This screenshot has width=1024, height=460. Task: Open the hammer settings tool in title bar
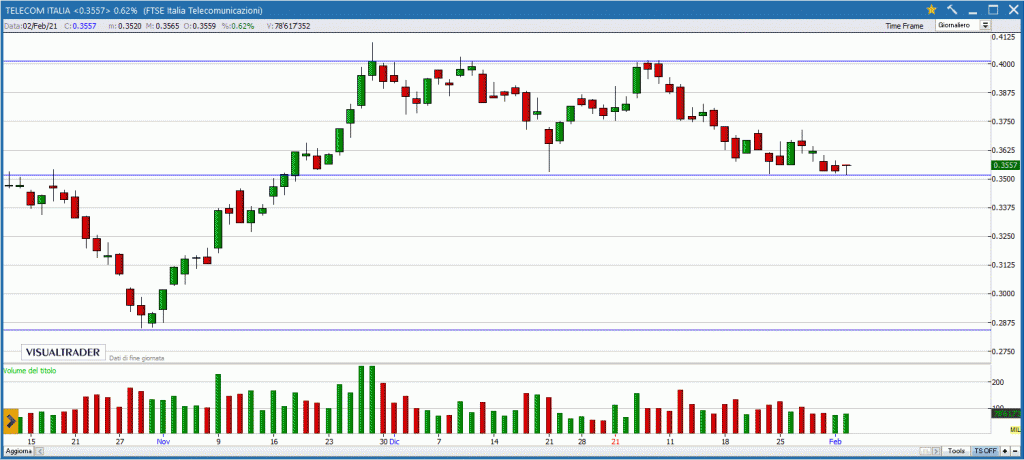coord(951,10)
